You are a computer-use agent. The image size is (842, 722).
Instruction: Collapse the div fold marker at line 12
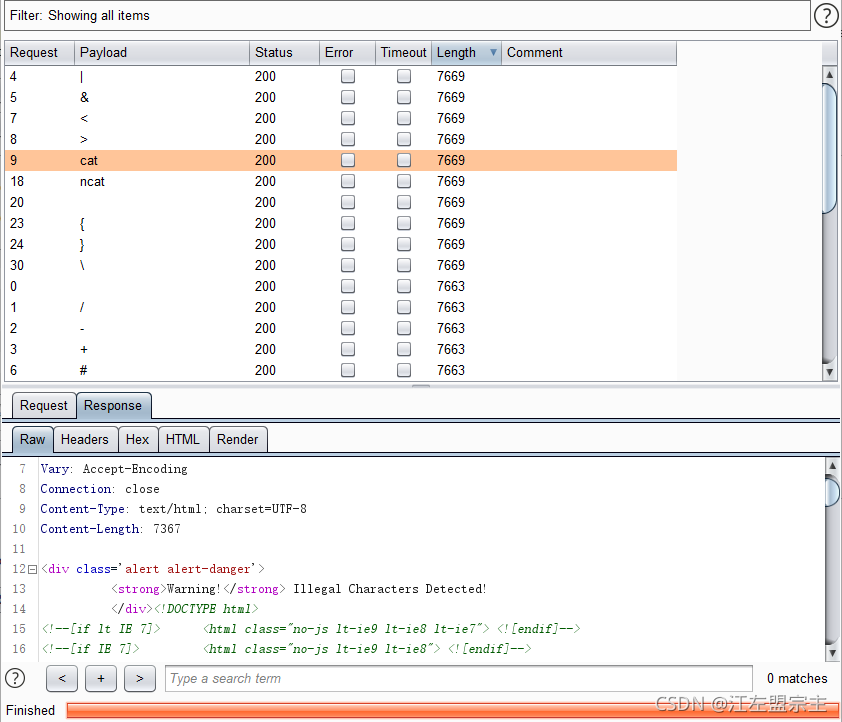[32, 570]
